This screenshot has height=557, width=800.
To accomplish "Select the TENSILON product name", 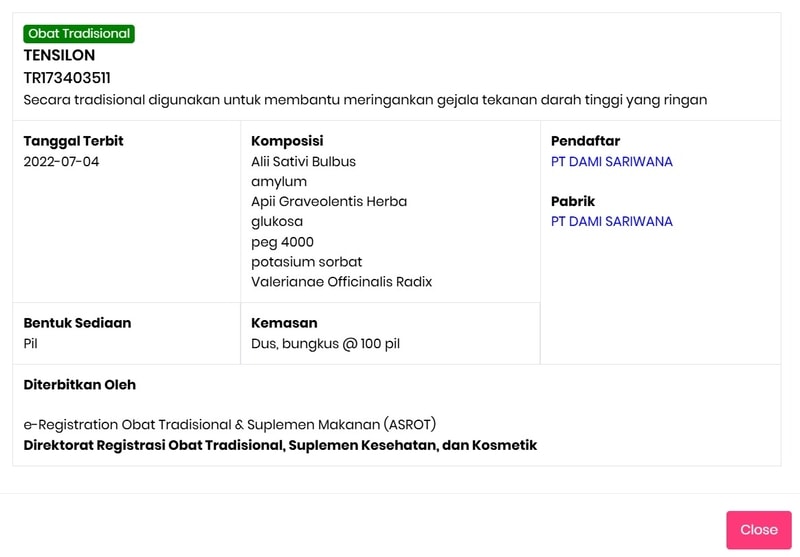I will point(59,56).
